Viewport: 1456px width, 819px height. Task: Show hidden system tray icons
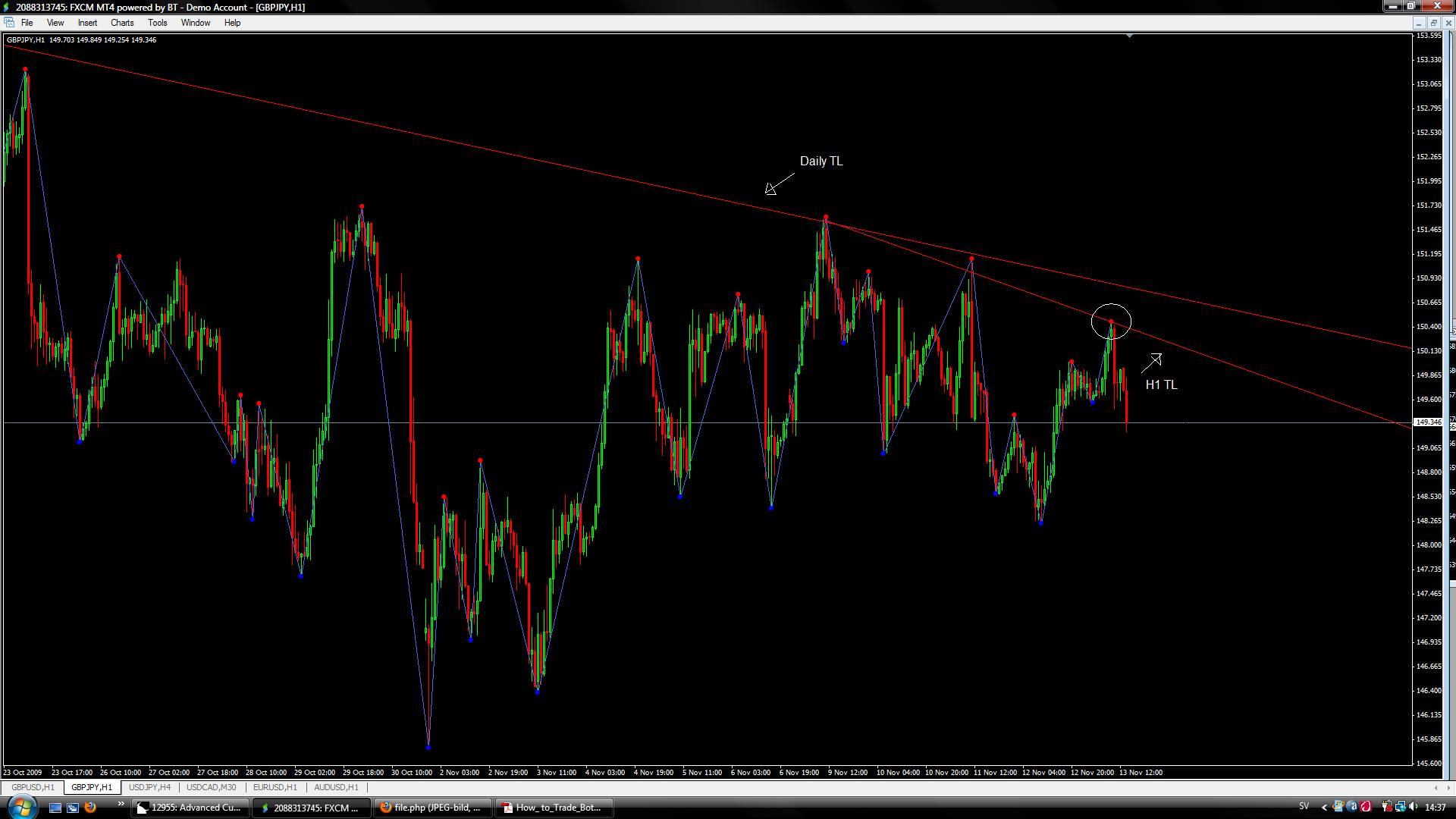[x=1324, y=807]
